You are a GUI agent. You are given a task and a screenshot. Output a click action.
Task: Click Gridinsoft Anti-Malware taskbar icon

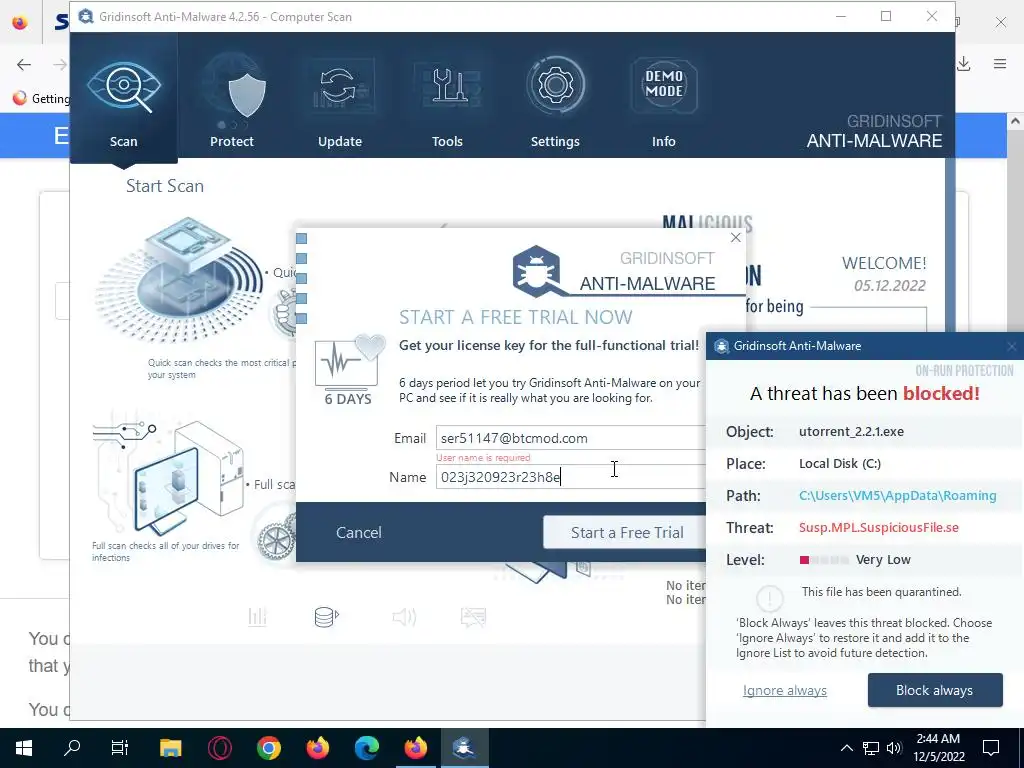pos(464,748)
